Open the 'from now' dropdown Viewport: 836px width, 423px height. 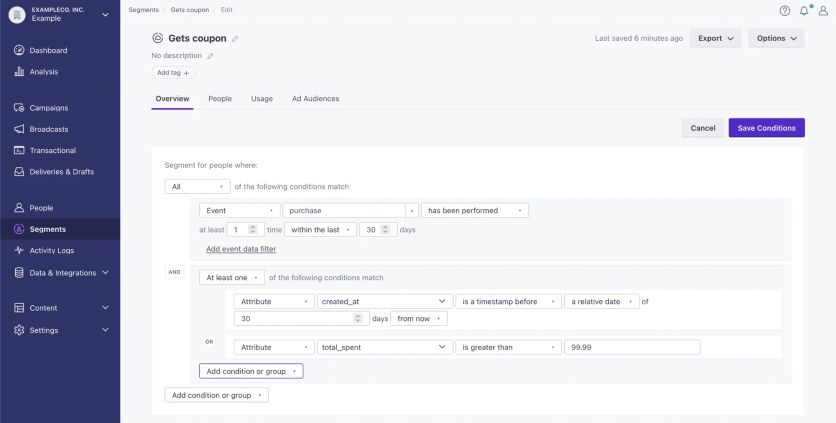pyautogui.click(x=419, y=318)
